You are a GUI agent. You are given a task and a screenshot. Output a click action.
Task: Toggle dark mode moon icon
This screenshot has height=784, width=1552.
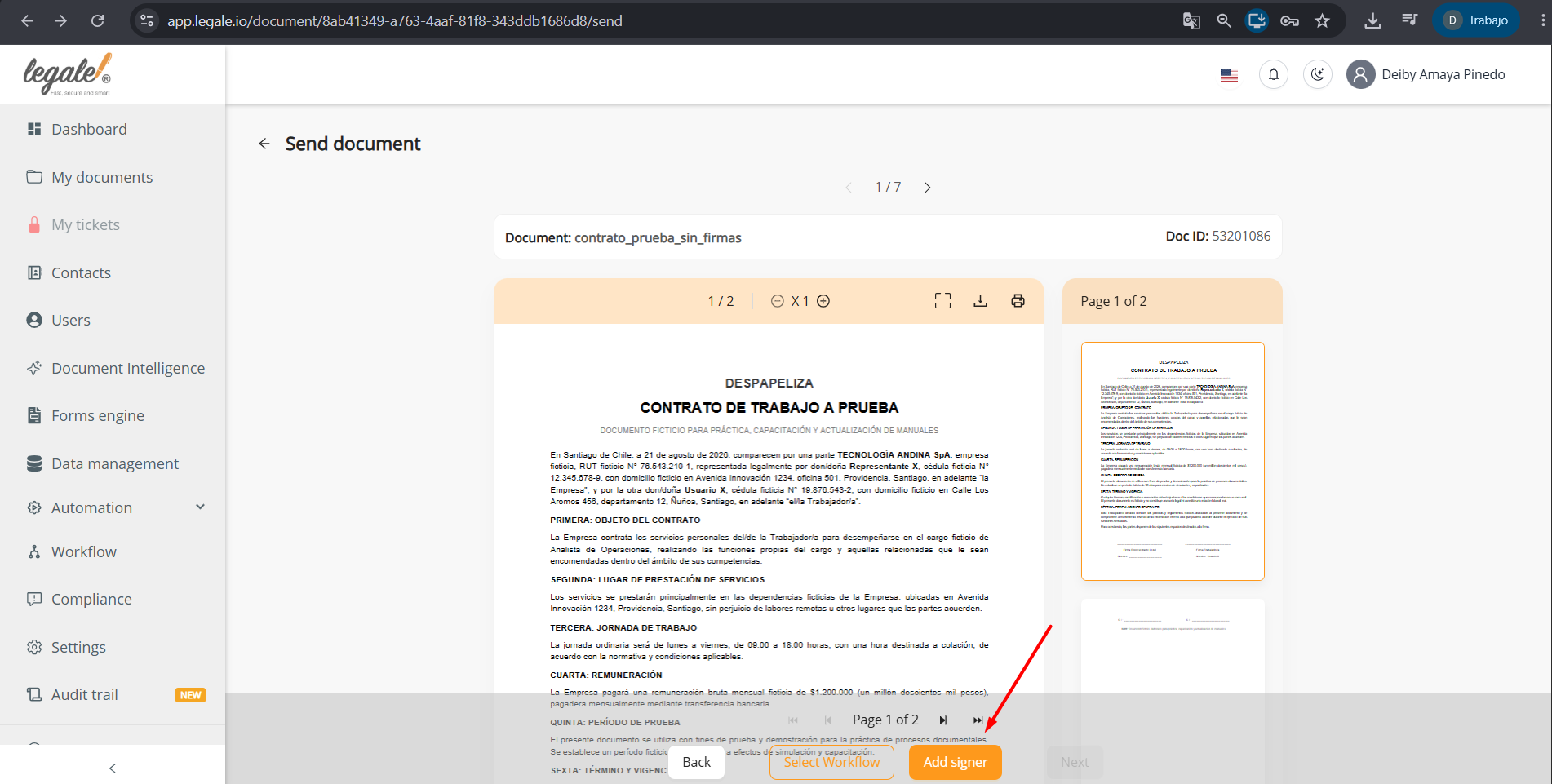point(1317,74)
